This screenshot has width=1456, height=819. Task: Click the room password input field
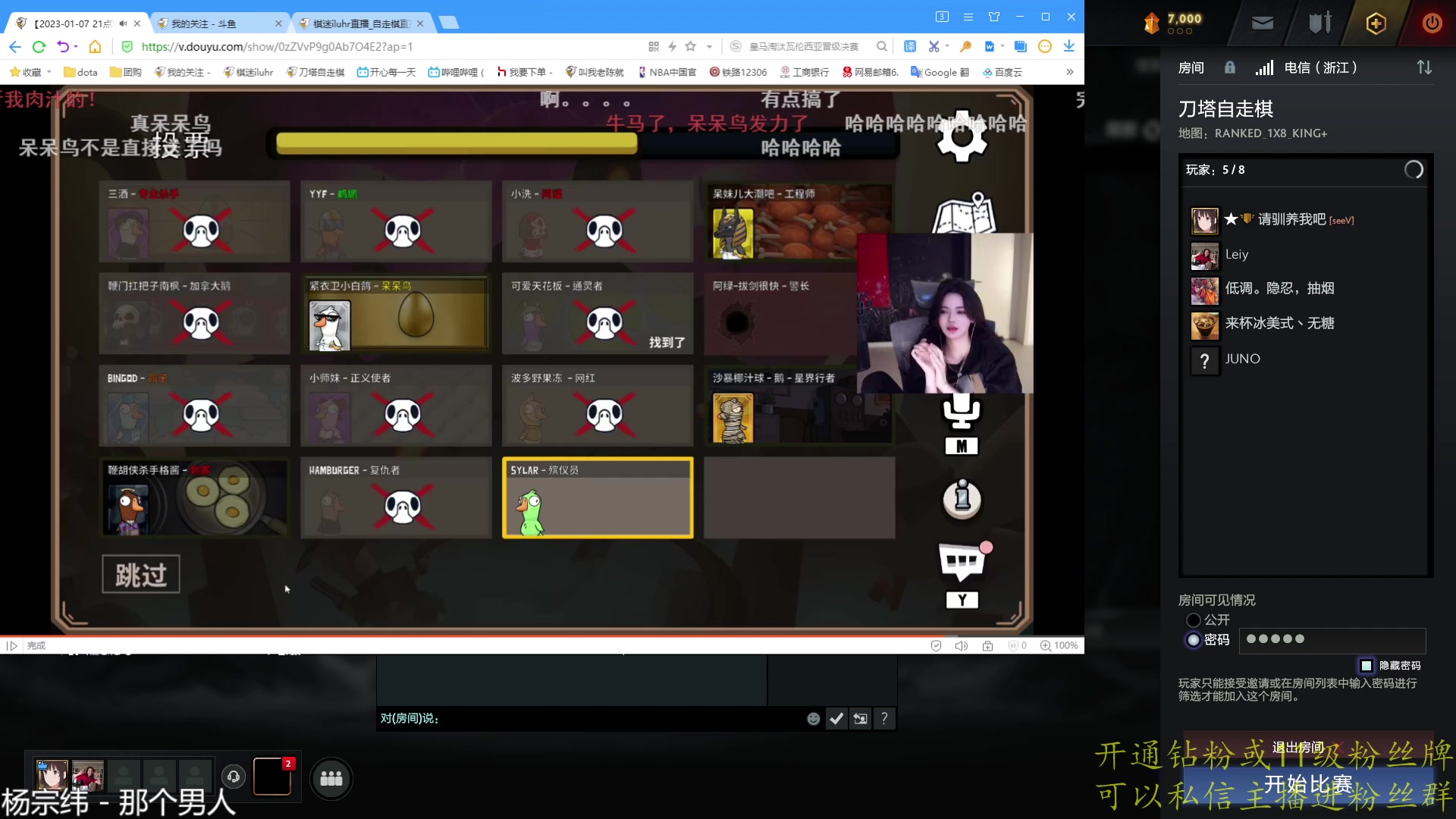(x=1332, y=640)
